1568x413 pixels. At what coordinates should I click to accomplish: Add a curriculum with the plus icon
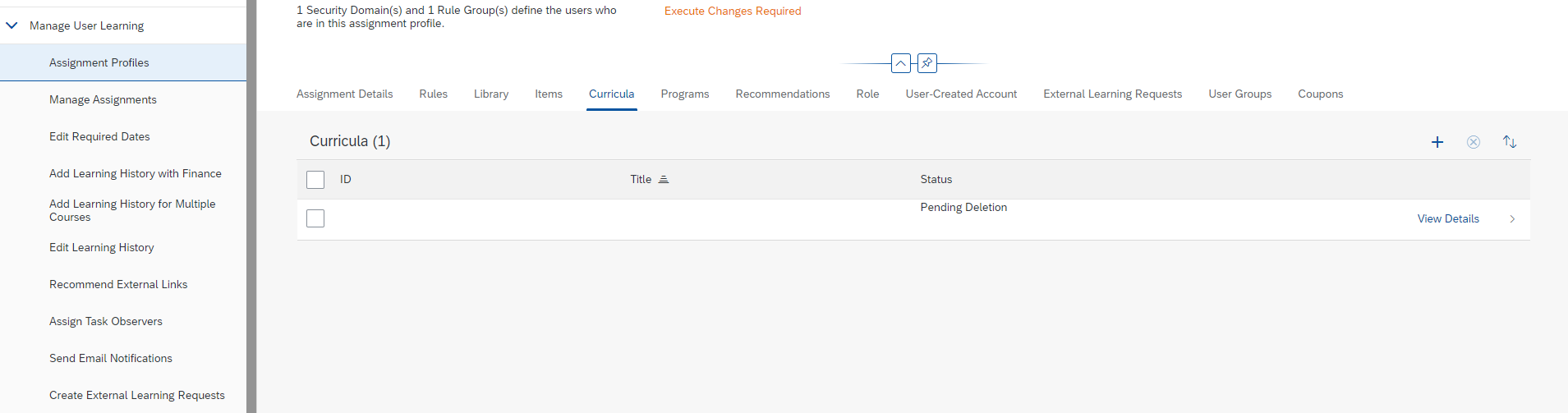click(1437, 142)
